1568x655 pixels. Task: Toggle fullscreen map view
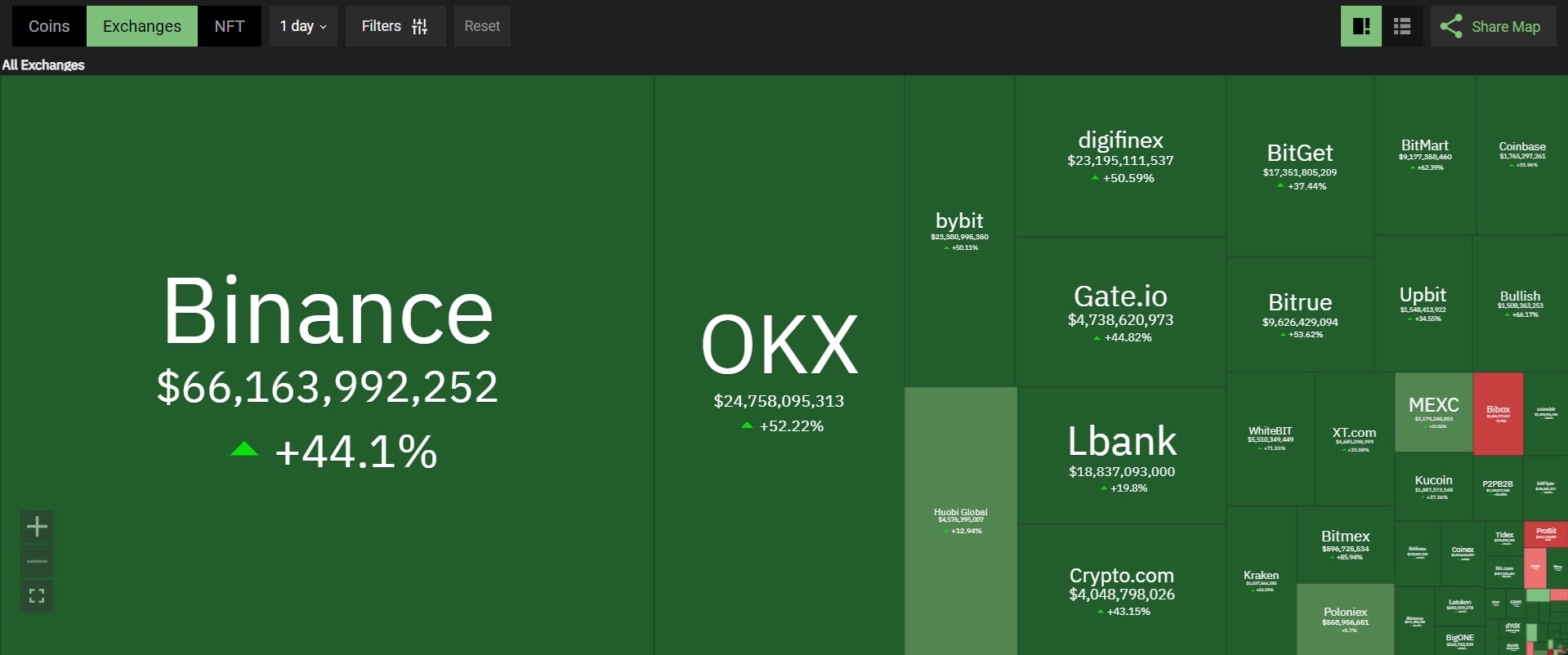[37, 596]
